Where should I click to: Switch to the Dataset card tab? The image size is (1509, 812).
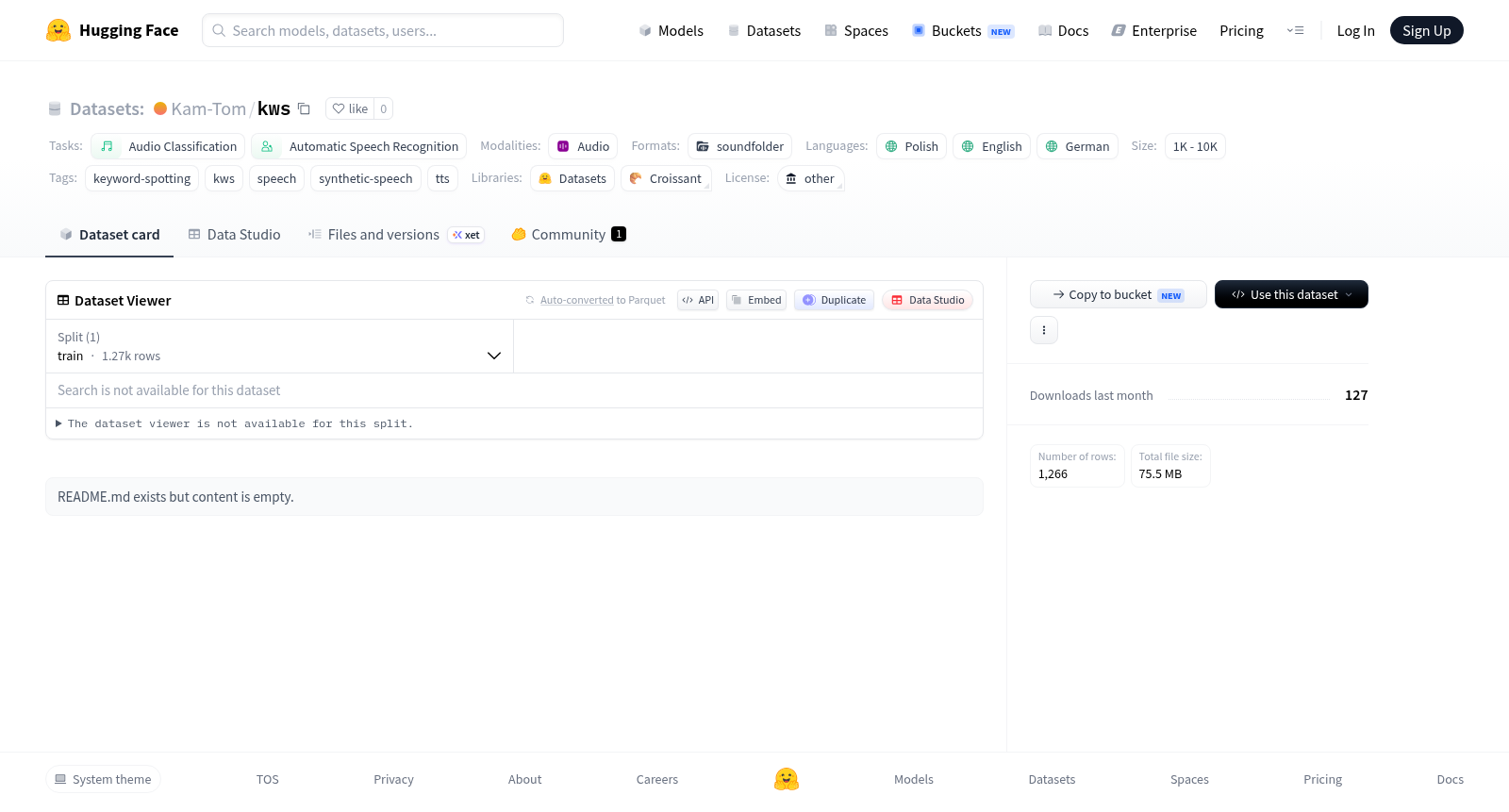coord(109,235)
